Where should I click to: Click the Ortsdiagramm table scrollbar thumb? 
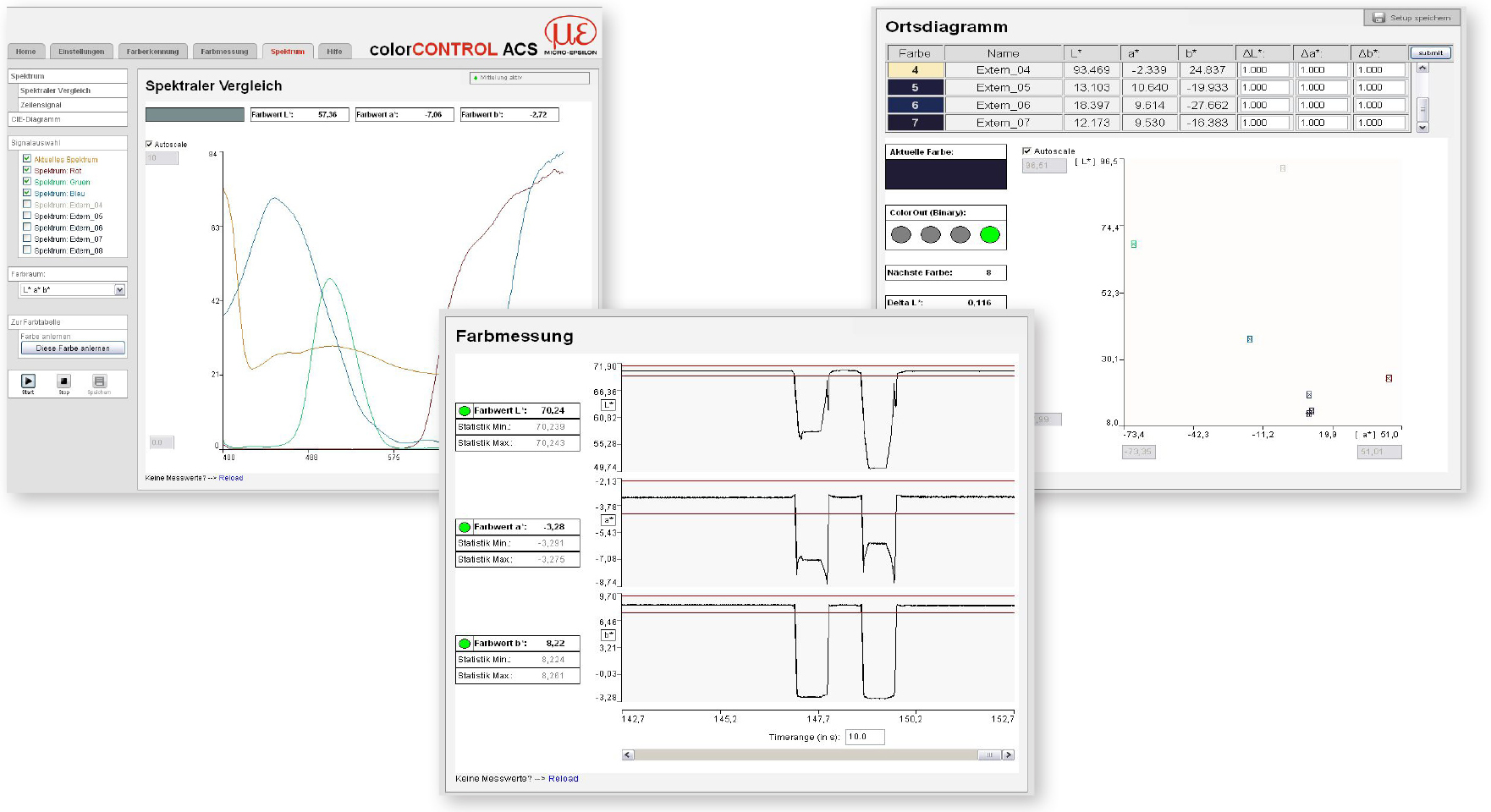(1422, 108)
